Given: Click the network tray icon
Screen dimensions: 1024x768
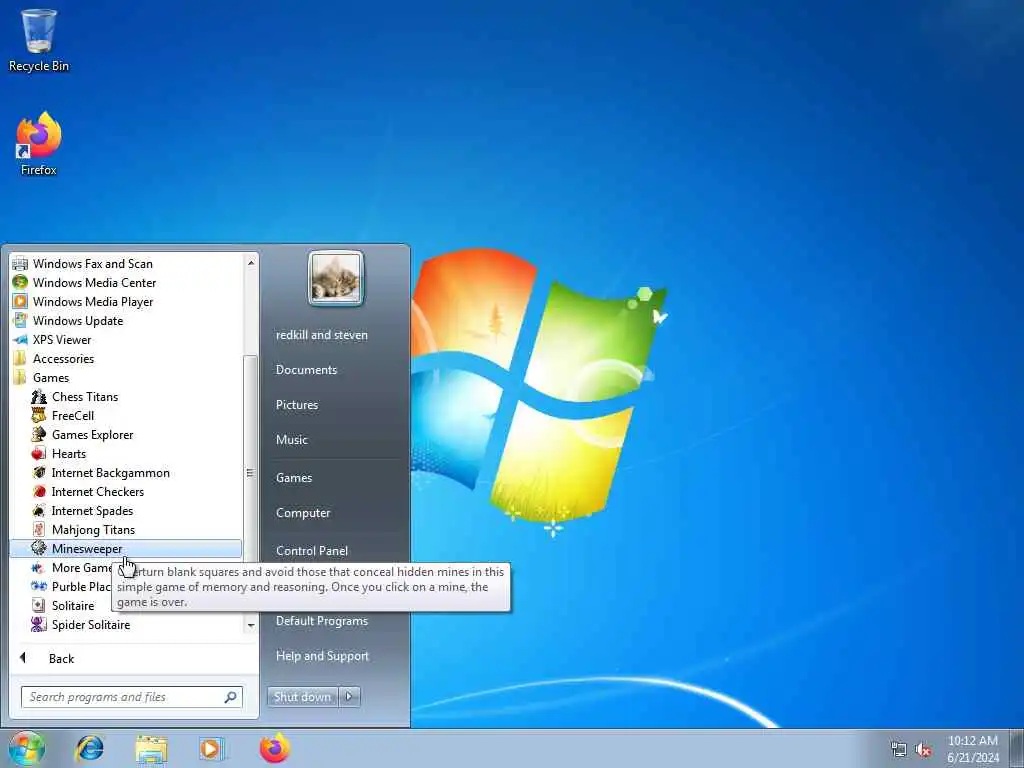Looking at the screenshot, I should click(x=899, y=750).
